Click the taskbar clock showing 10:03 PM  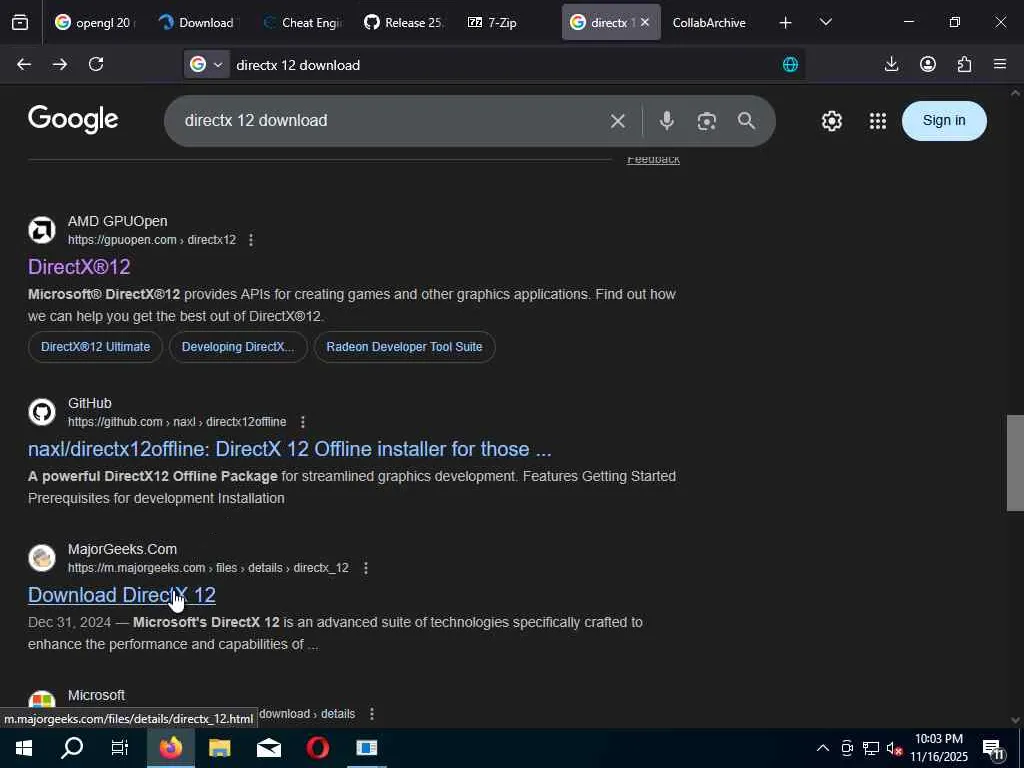[x=939, y=748]
